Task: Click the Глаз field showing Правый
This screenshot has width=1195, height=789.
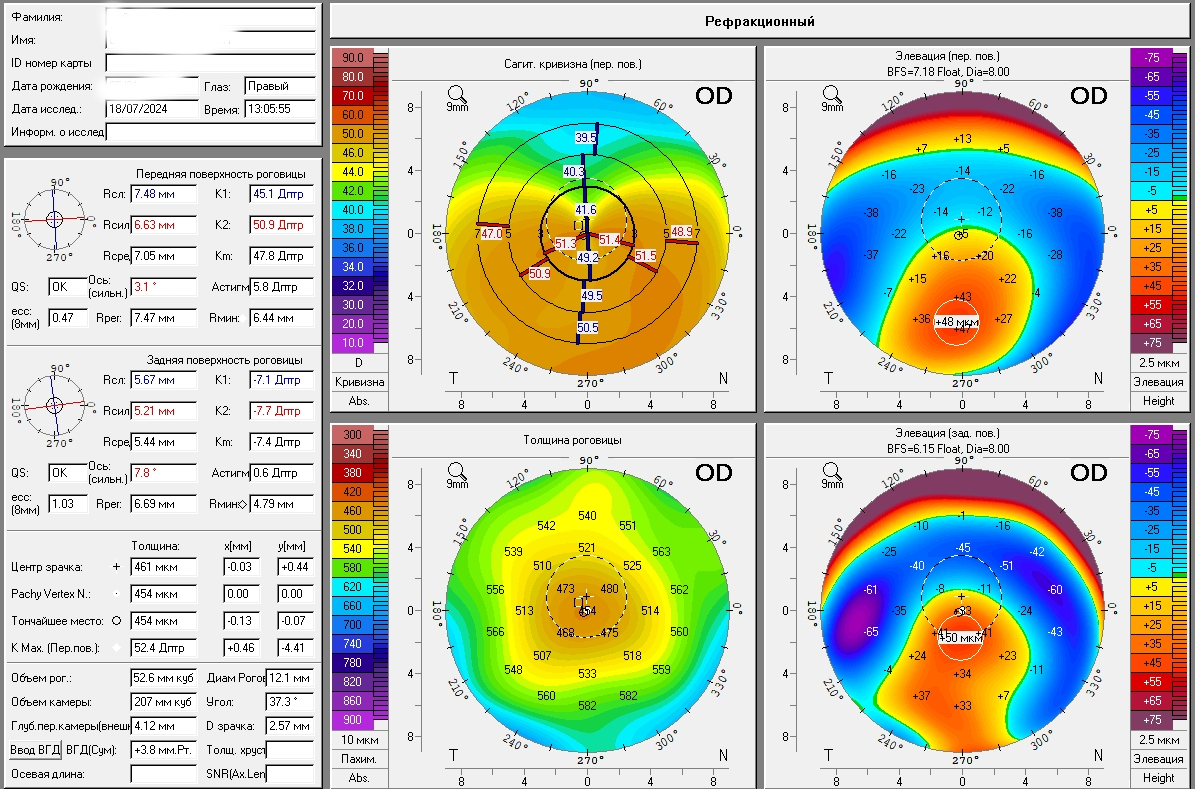Action: [280, 86]
